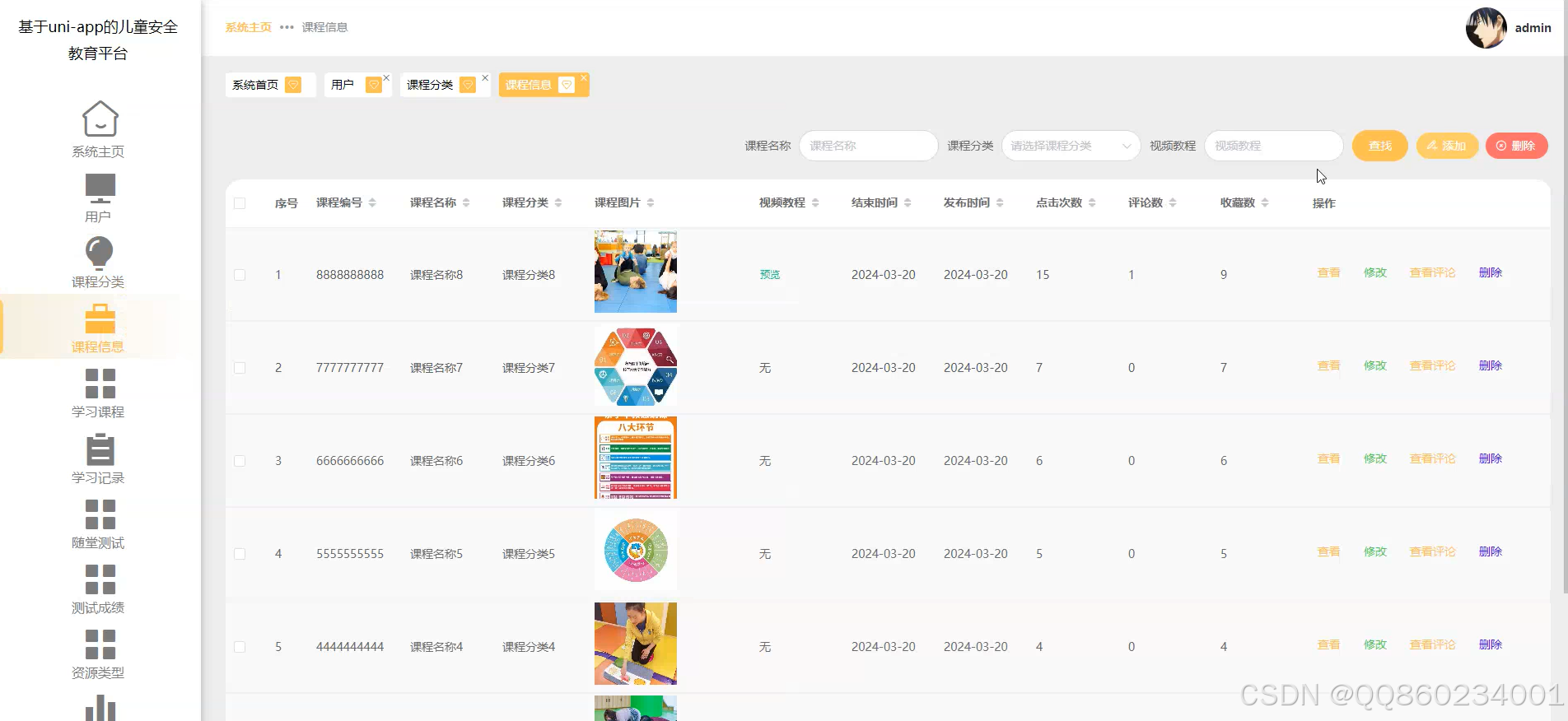Close the 用户 tab
Viewport: 1568px width, 721px height.
tap(386, 78)
